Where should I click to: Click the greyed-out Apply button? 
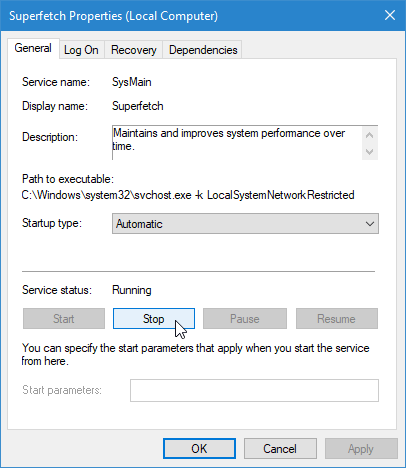coord(361,449)
